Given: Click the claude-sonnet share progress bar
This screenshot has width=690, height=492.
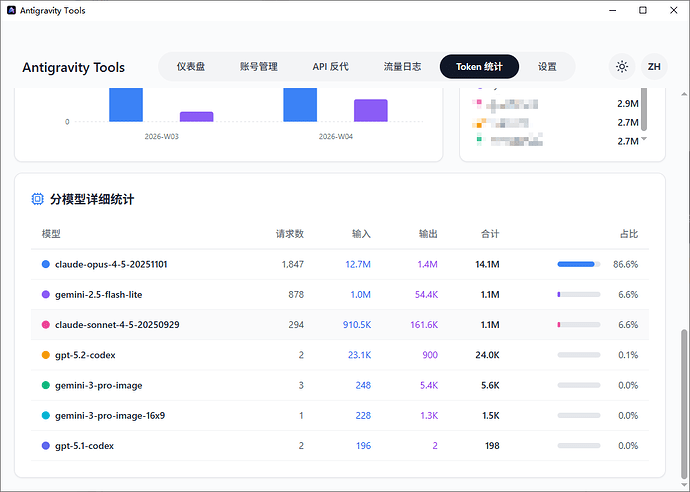Looking at the screenshot, I should coord(579,325).
